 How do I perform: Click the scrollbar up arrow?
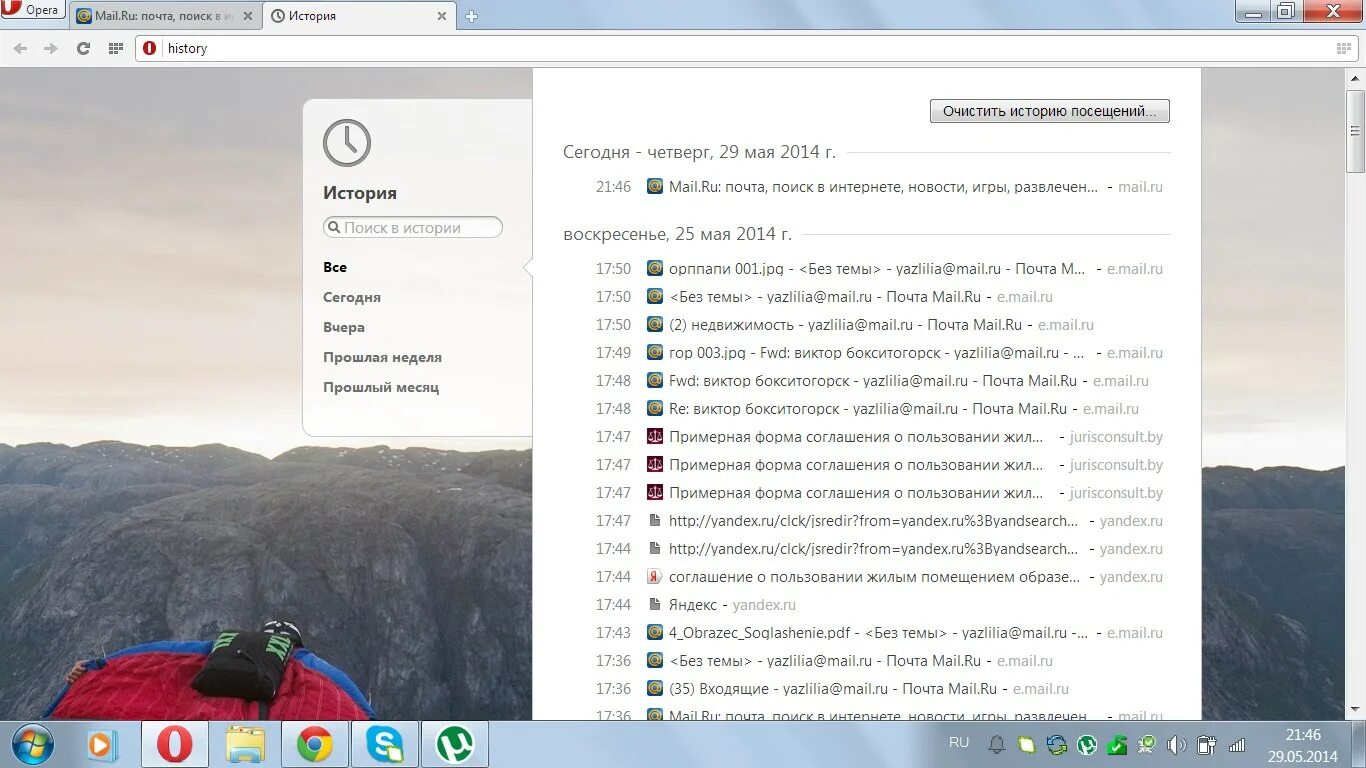(x=1356, y=77)
